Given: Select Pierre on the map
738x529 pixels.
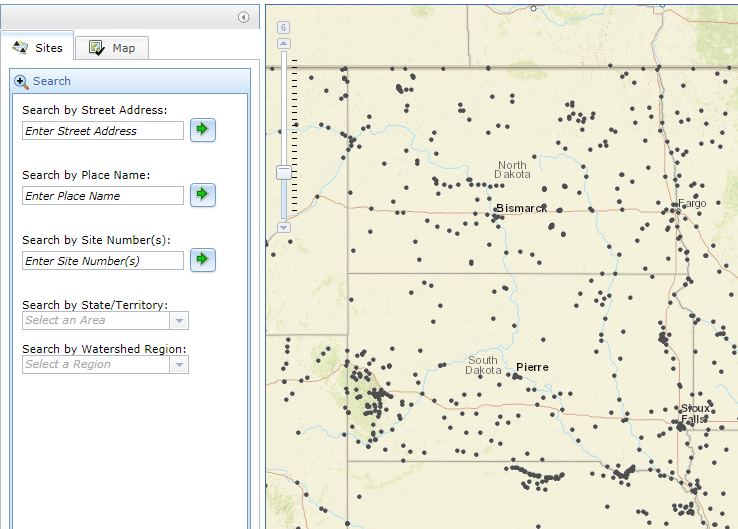Looking at the screenshot, I should pyautogui.click(x=532, y=367).
